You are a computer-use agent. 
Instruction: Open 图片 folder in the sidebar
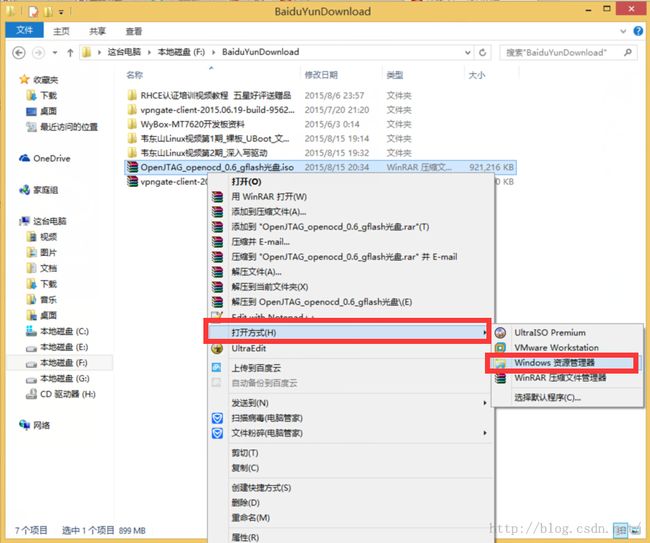pos(41,252)
